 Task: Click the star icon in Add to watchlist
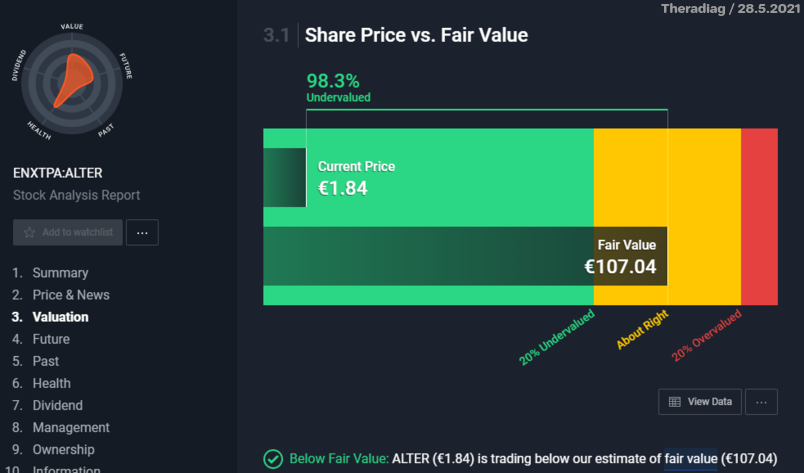tap(30, 232)
